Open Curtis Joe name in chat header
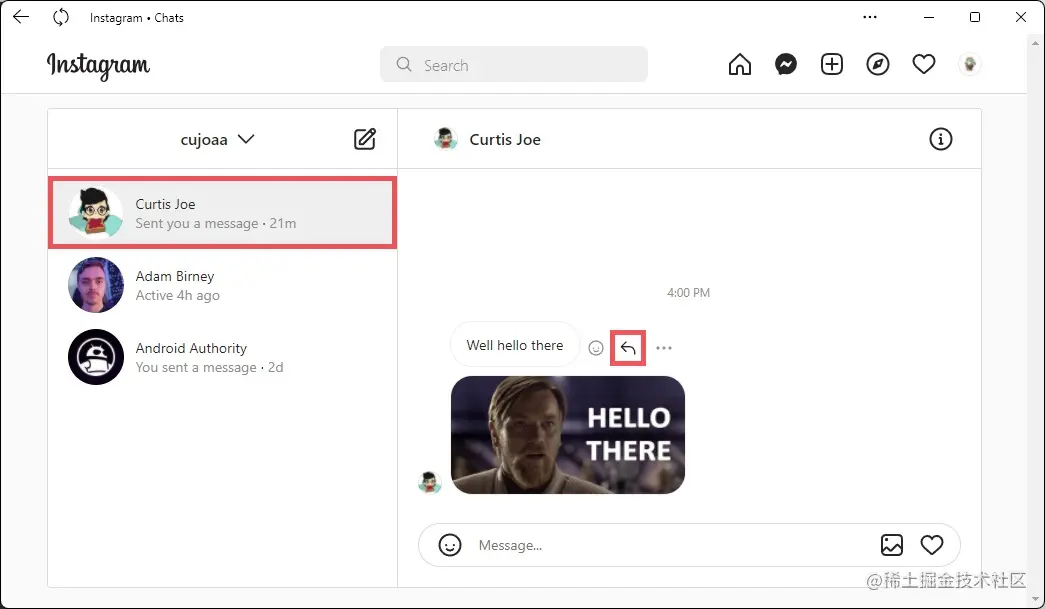Viewport: 1045px width, 609px height. (x=505, y=140)
